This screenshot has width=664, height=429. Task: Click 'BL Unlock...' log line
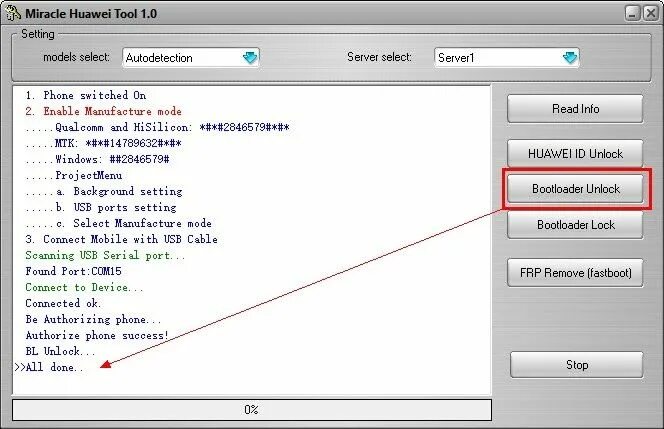click(60, 351)
